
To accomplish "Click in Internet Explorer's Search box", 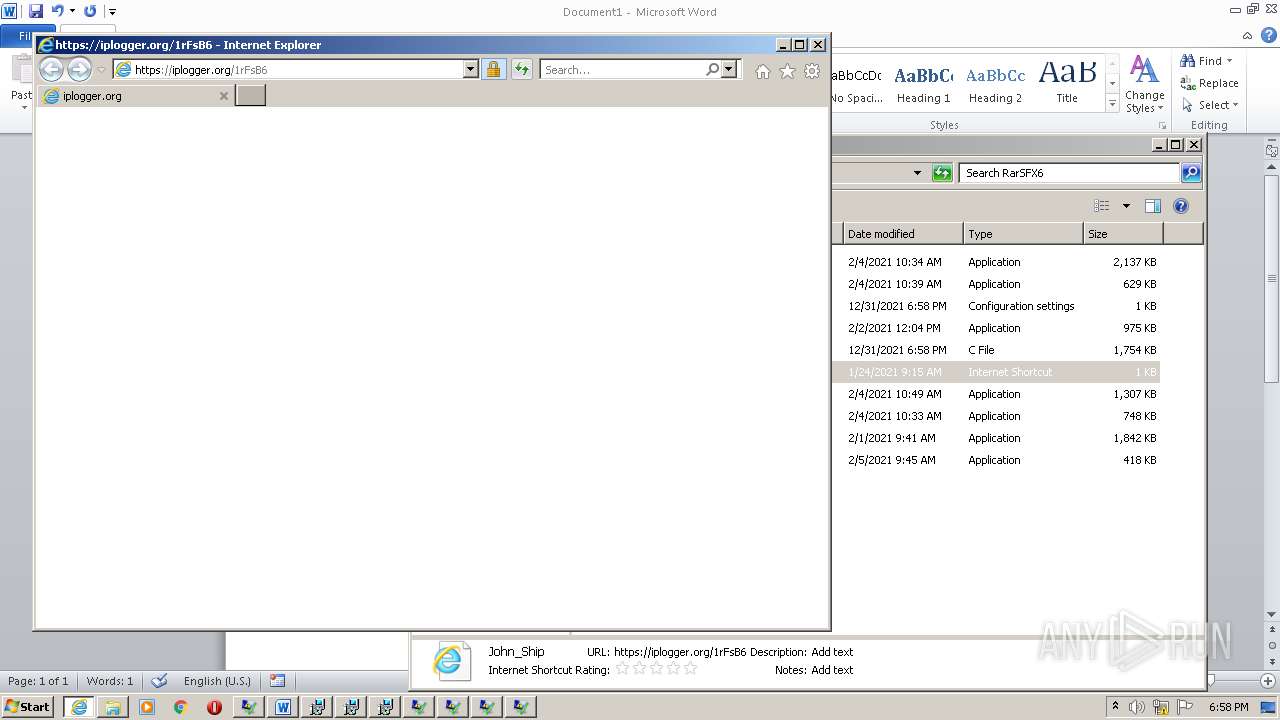I will (622, 70).
